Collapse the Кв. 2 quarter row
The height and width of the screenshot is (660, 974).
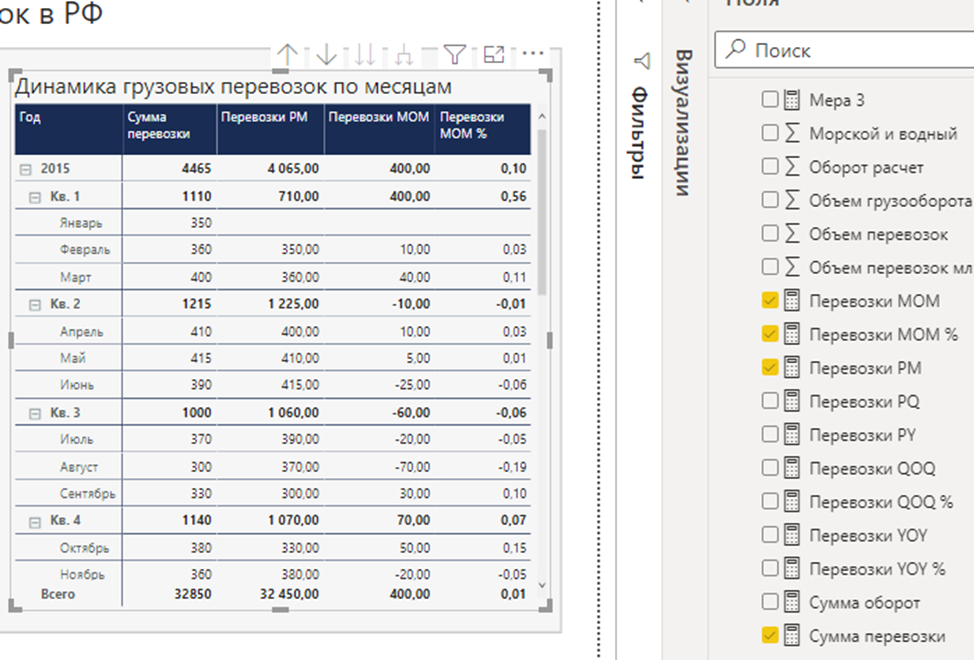[35, 305]
